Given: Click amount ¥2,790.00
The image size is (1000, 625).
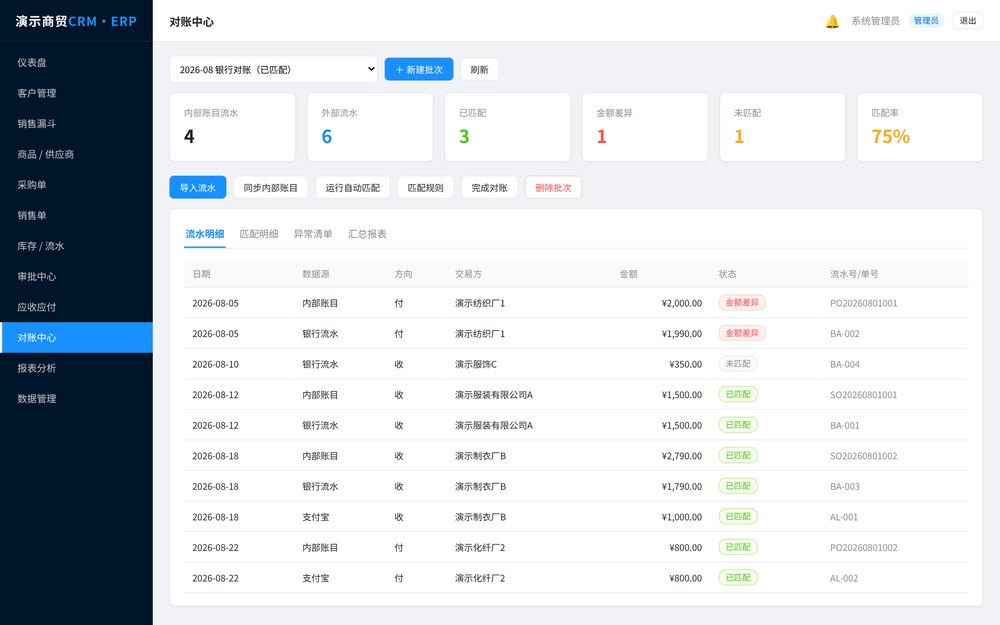Looking at the screenshot, I should 682,456.
